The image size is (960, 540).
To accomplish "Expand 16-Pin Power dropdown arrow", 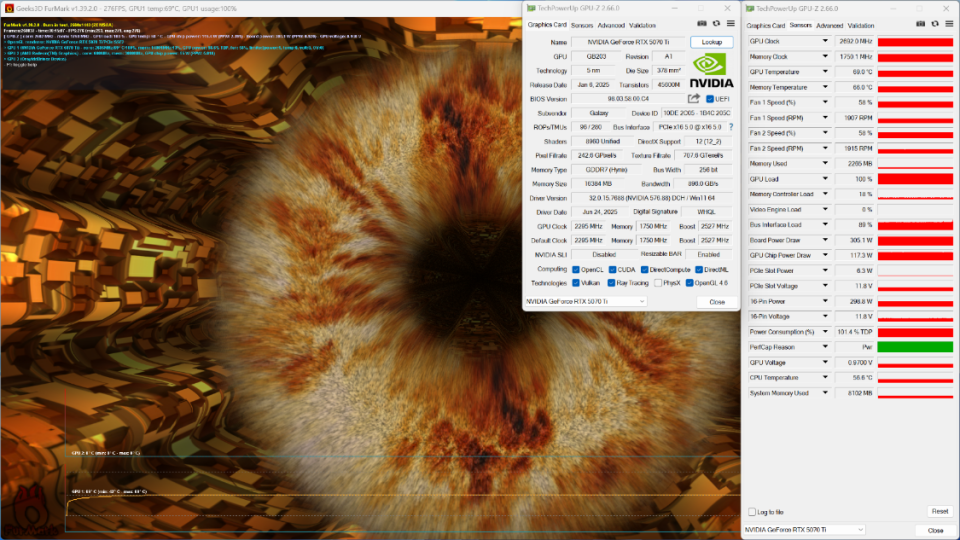I will [x=825, y=301].
